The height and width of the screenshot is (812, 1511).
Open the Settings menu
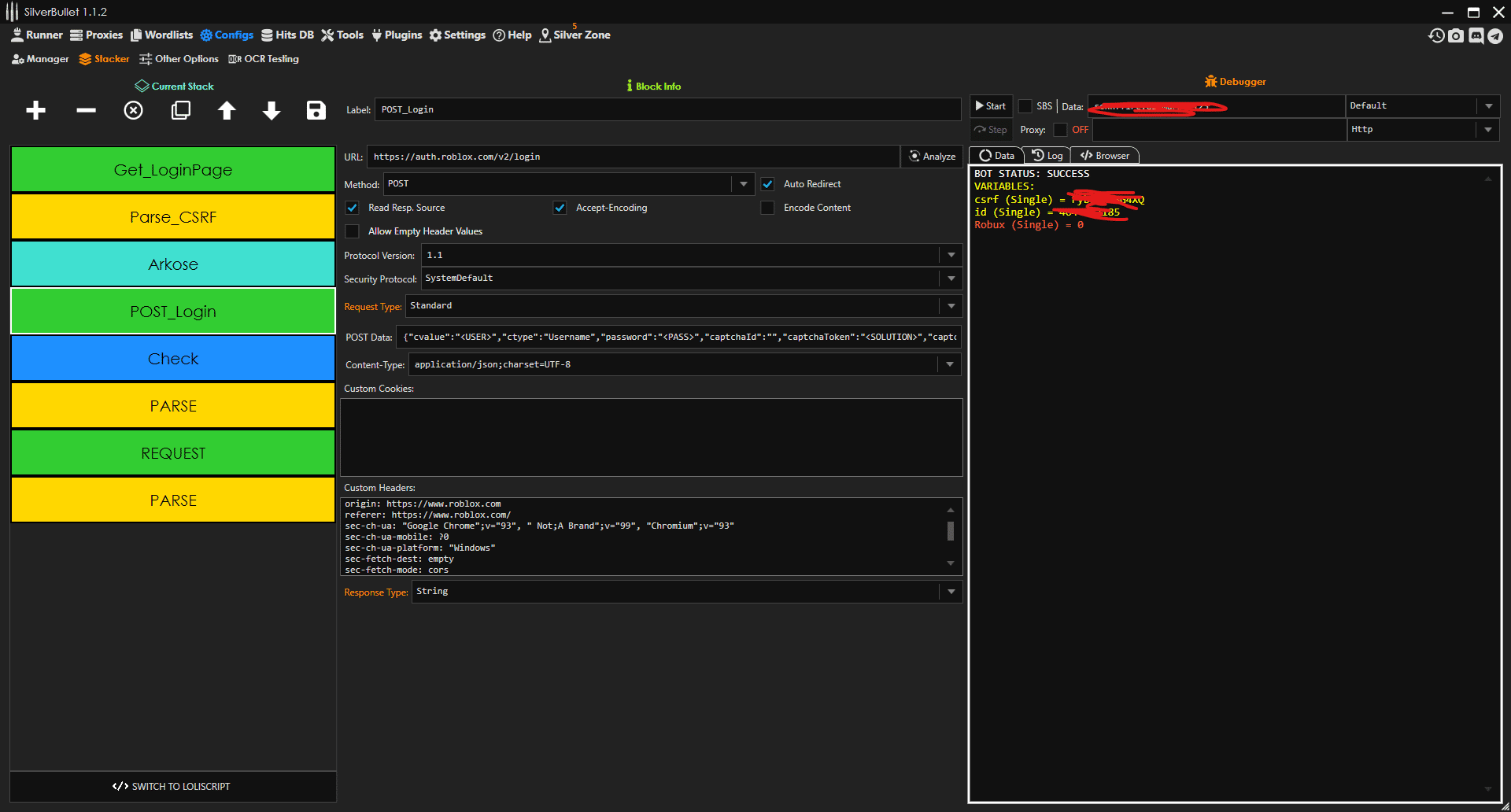457,35
